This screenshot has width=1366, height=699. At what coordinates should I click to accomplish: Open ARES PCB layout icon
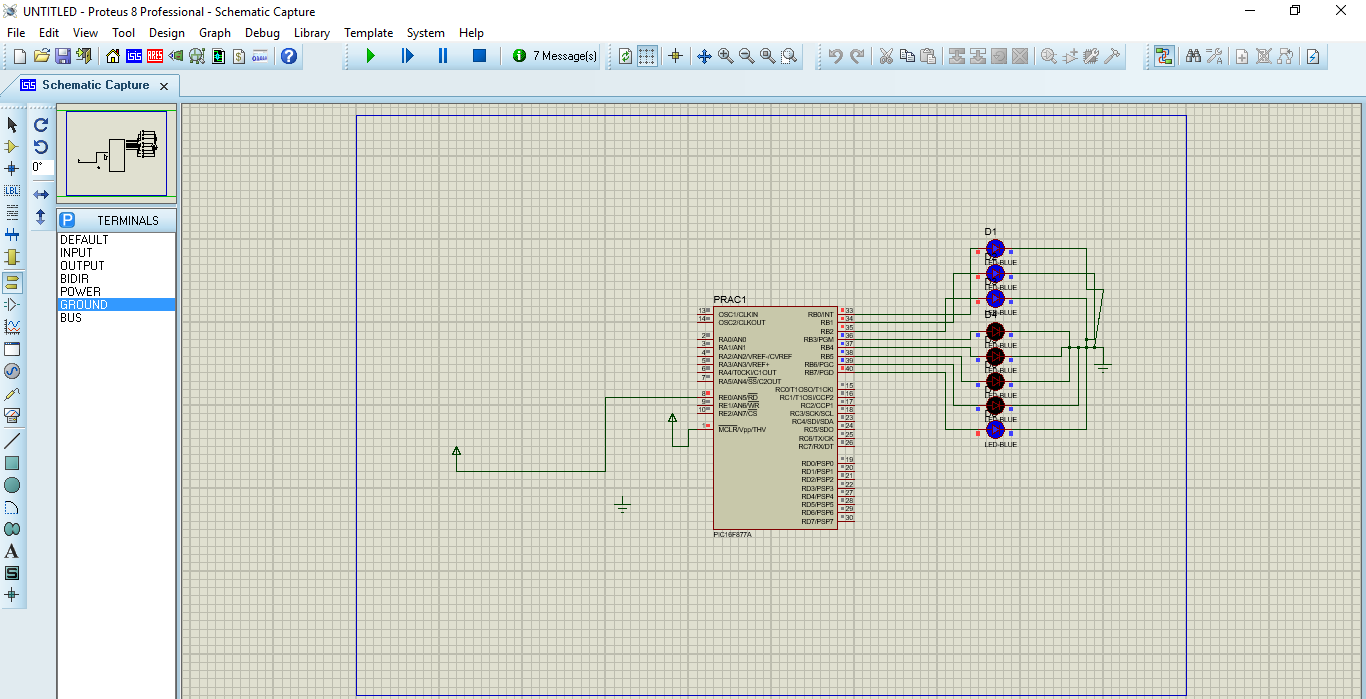tap(154, 56)
